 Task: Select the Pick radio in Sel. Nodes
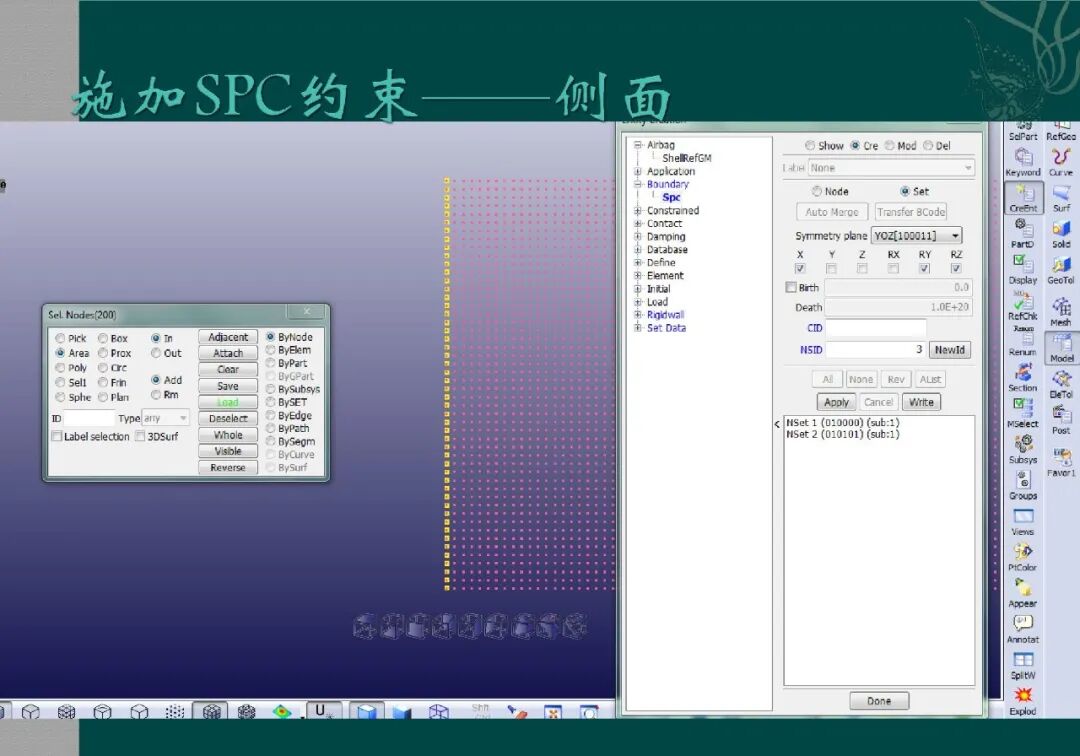click(71, 338)
